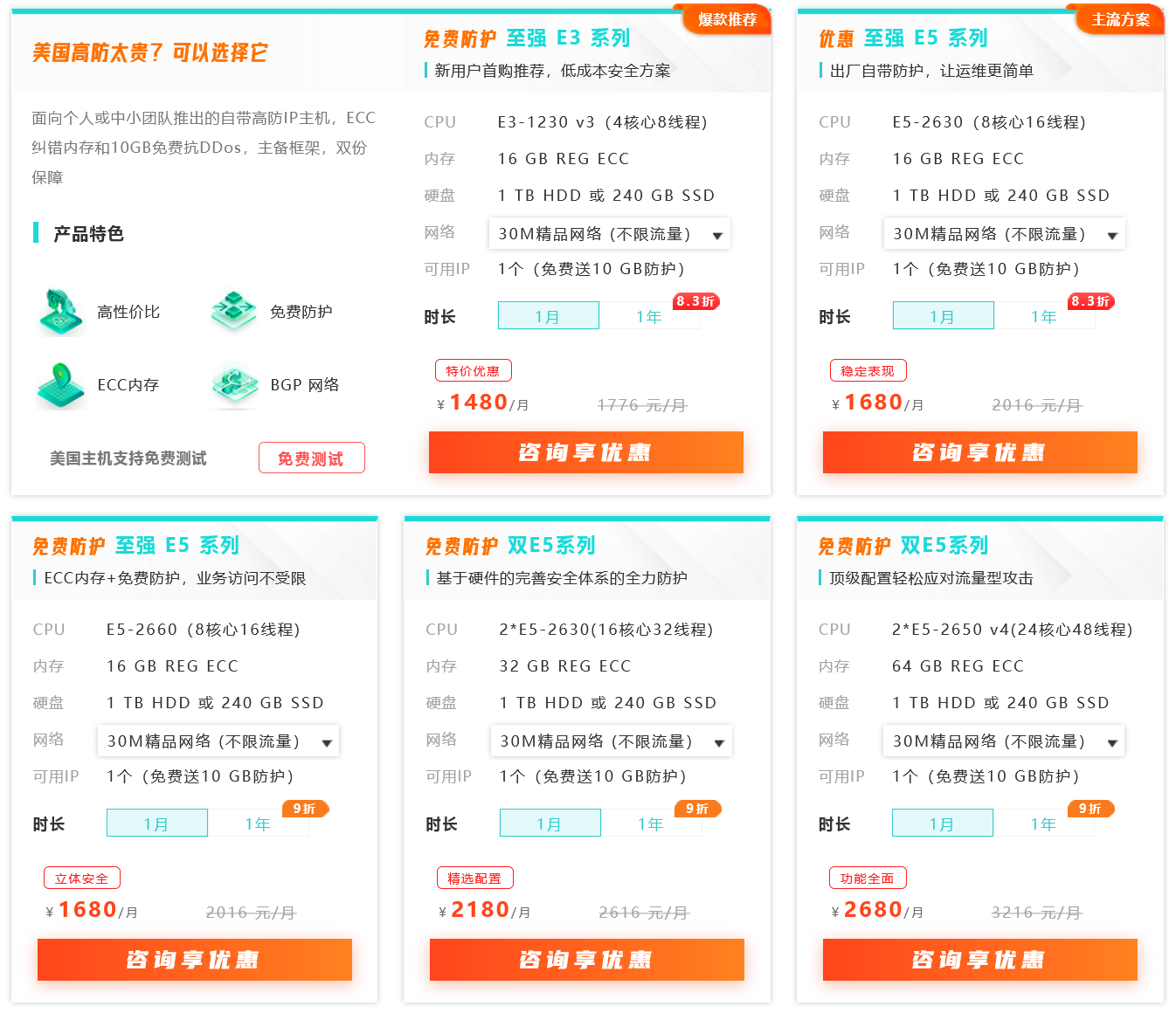This screenshot has width=1176, height=1013.
Task: Click the 爆款推荐 corner badge
Action: [725, 19]
